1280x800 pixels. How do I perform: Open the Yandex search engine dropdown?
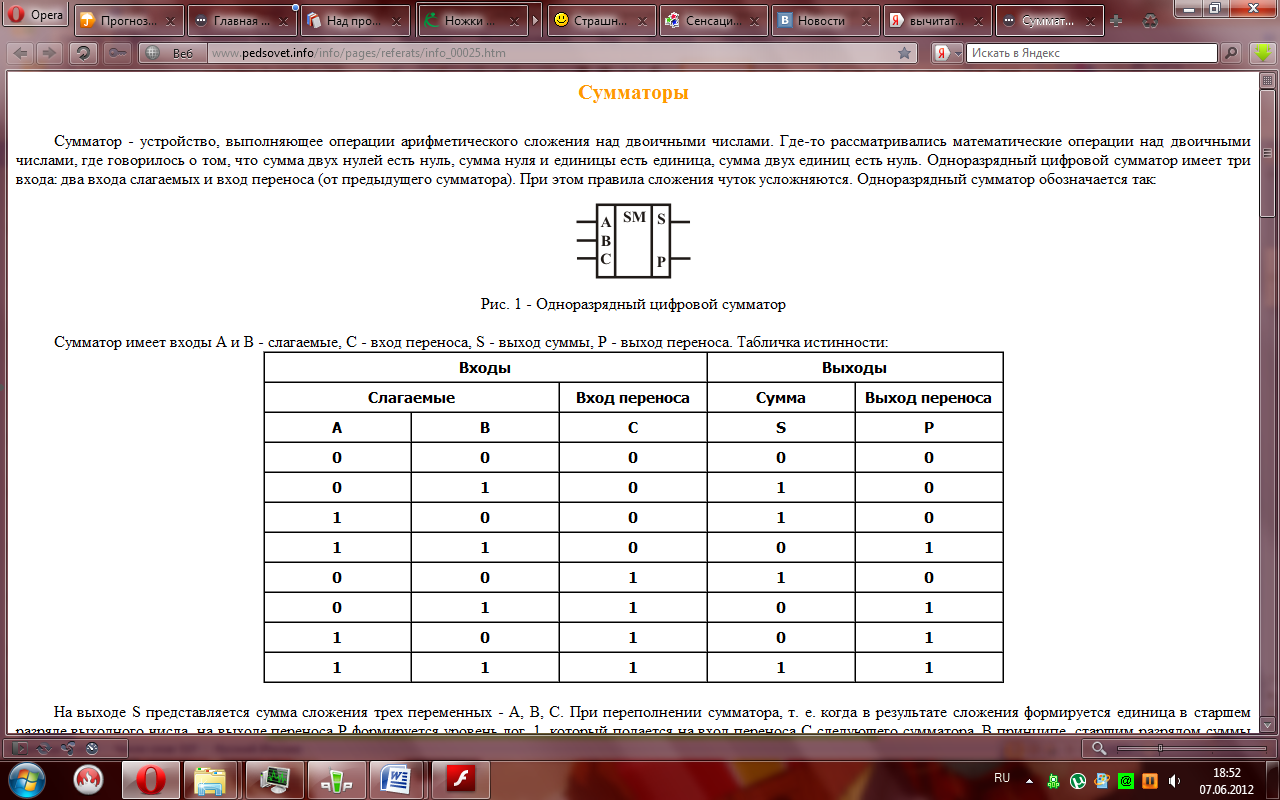coord(948,53)
